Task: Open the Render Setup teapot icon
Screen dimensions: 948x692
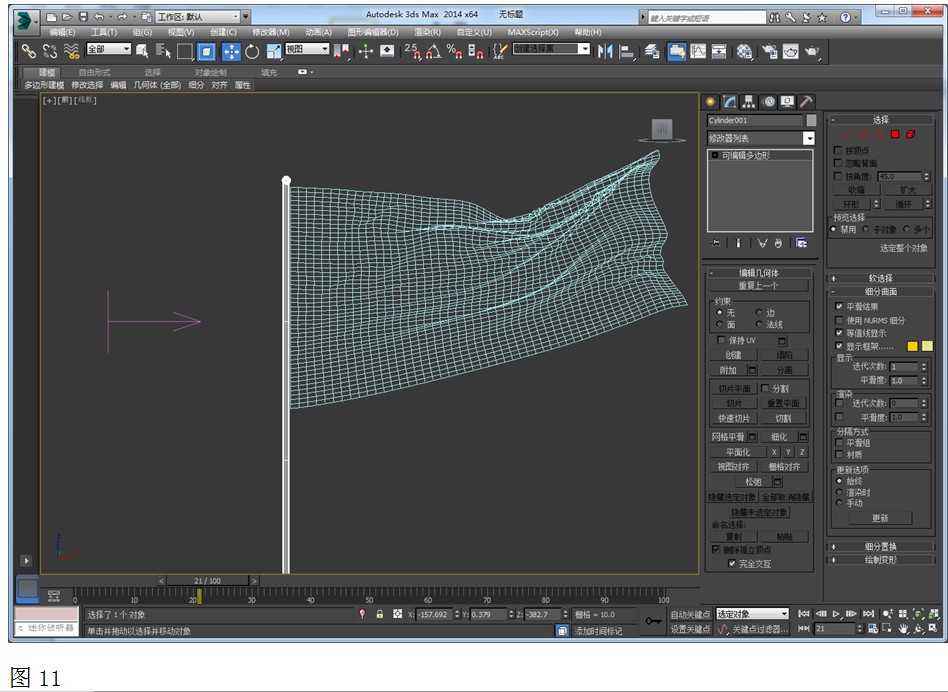Action: point(769,52)
